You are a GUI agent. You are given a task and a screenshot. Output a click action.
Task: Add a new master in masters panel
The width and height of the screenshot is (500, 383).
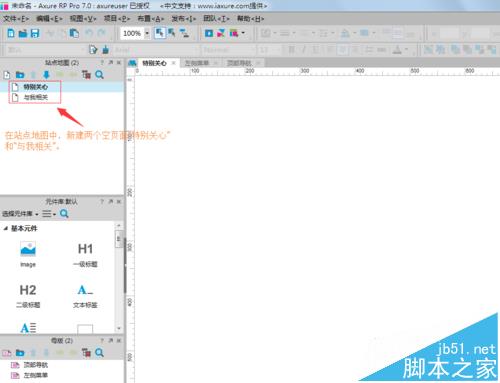tap(7, 353)
